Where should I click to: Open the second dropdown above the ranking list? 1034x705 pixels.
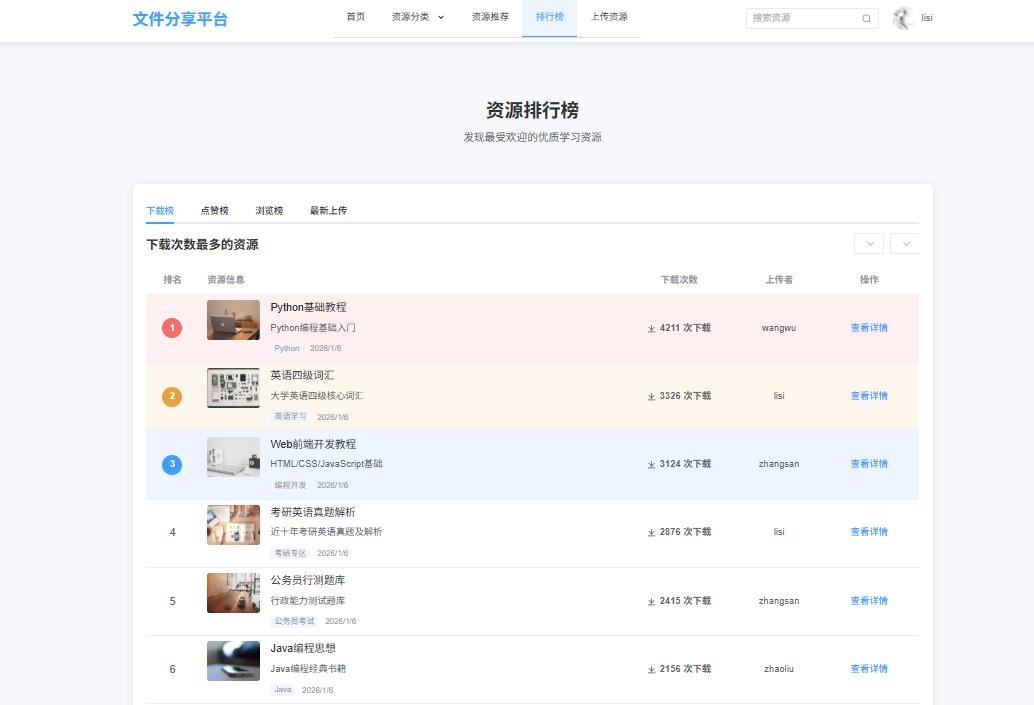tap(905, 243)
